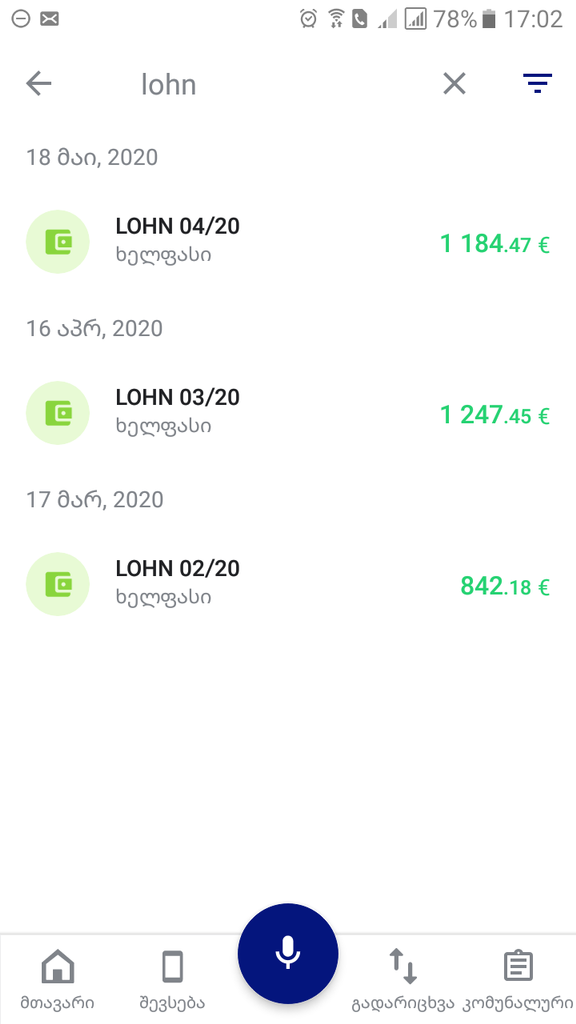Select the wallet icon for LOHN 04/20
576x1024 pixels.
57,242
